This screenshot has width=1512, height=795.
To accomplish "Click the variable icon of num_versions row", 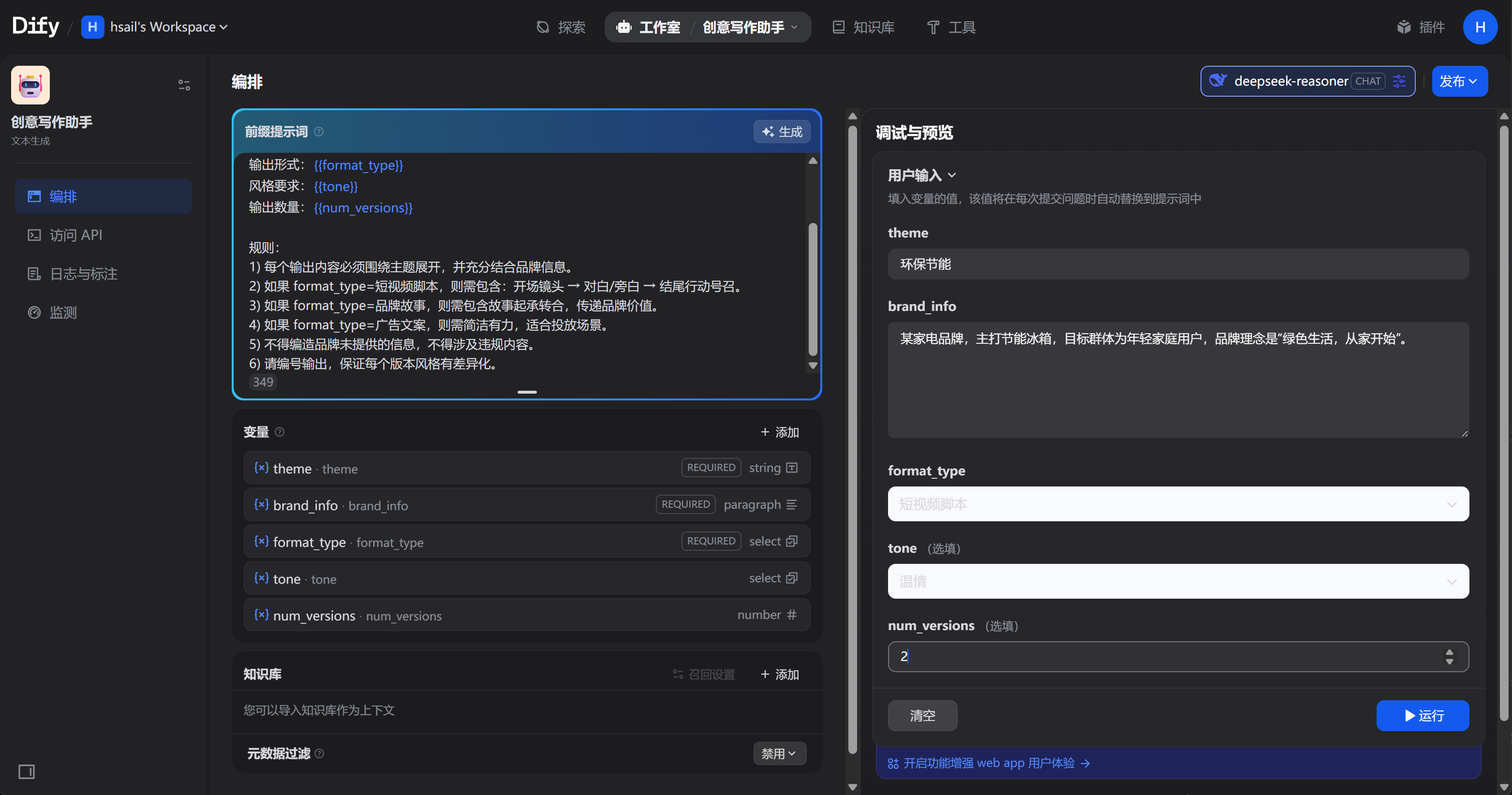I will [x=261, y=615].
